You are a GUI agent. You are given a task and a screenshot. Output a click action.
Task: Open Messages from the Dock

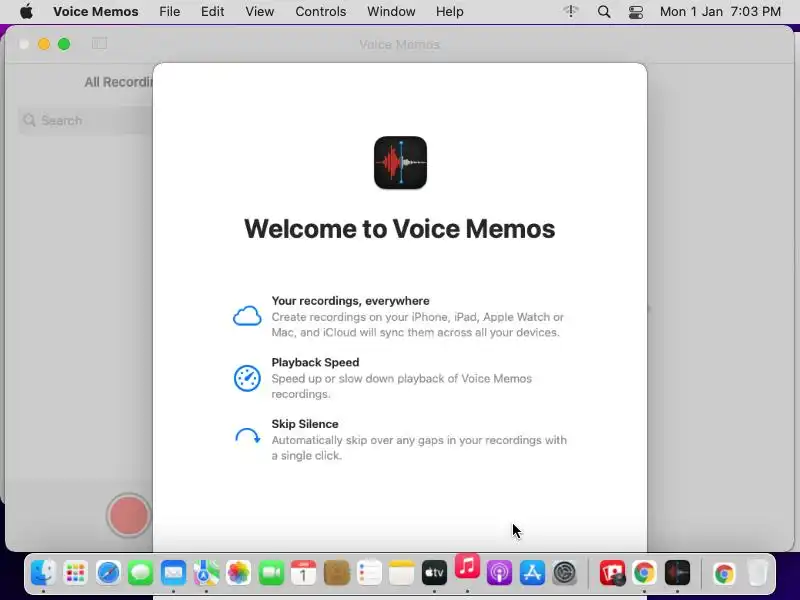point(141,573)
